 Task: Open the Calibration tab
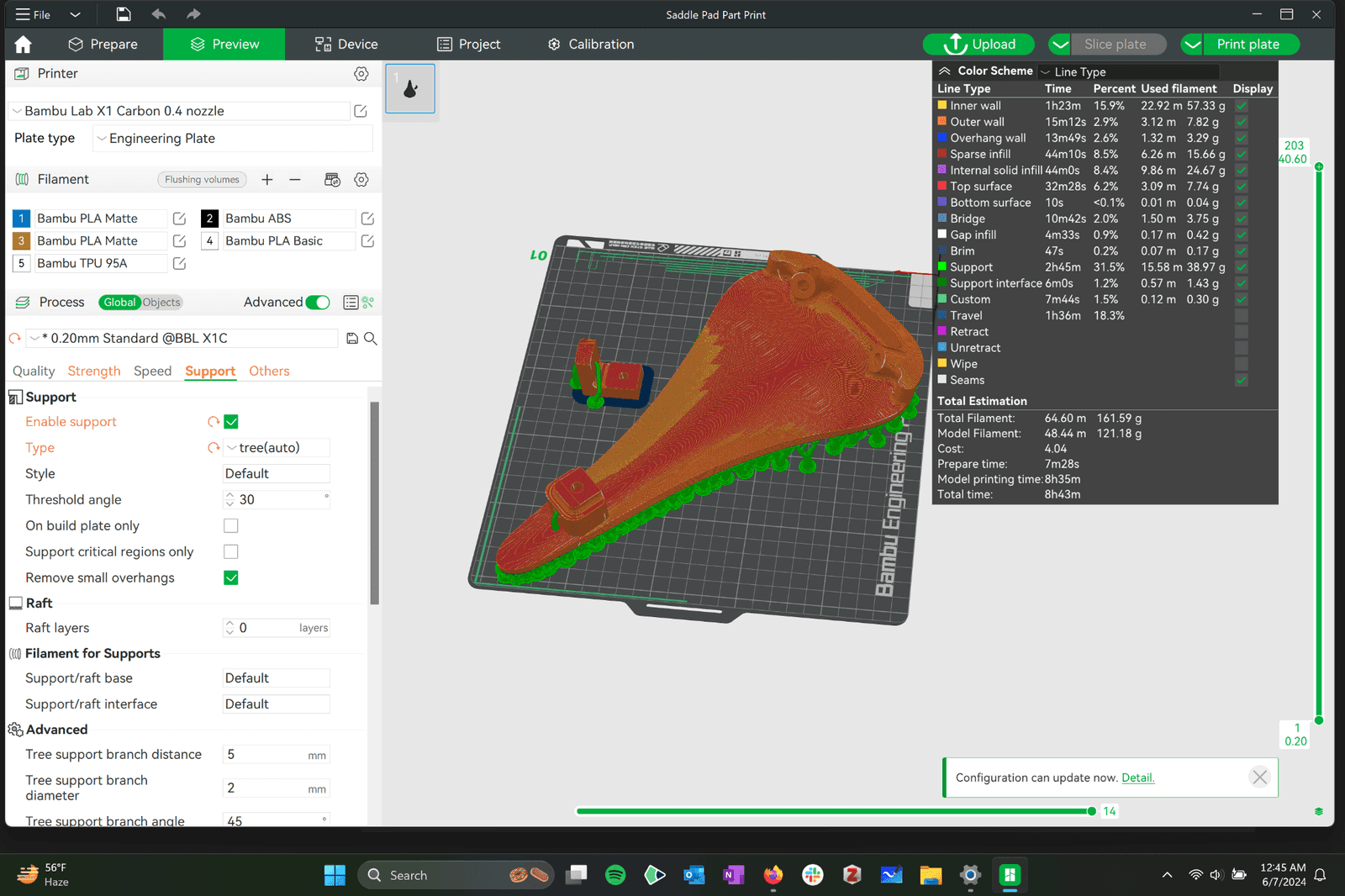point(591,45)
